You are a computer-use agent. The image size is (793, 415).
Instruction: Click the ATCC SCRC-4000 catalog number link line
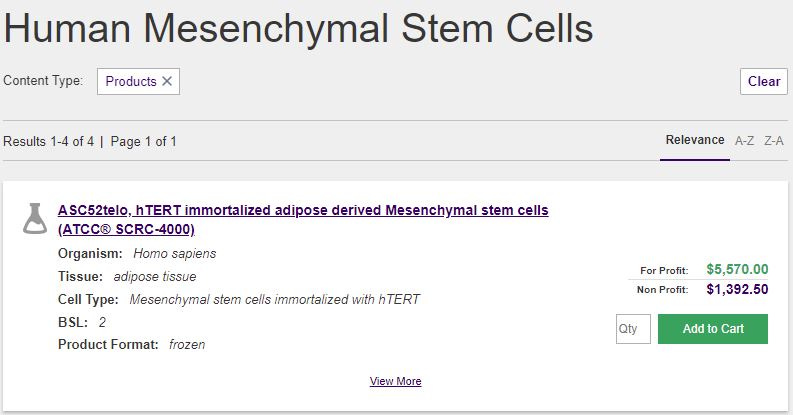[x=126, y=229]
